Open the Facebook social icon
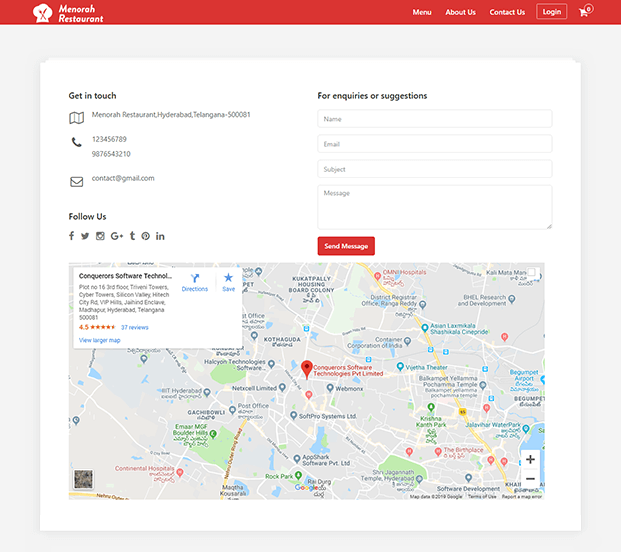The height and width of the screenshot is (552, 621). 71,236
